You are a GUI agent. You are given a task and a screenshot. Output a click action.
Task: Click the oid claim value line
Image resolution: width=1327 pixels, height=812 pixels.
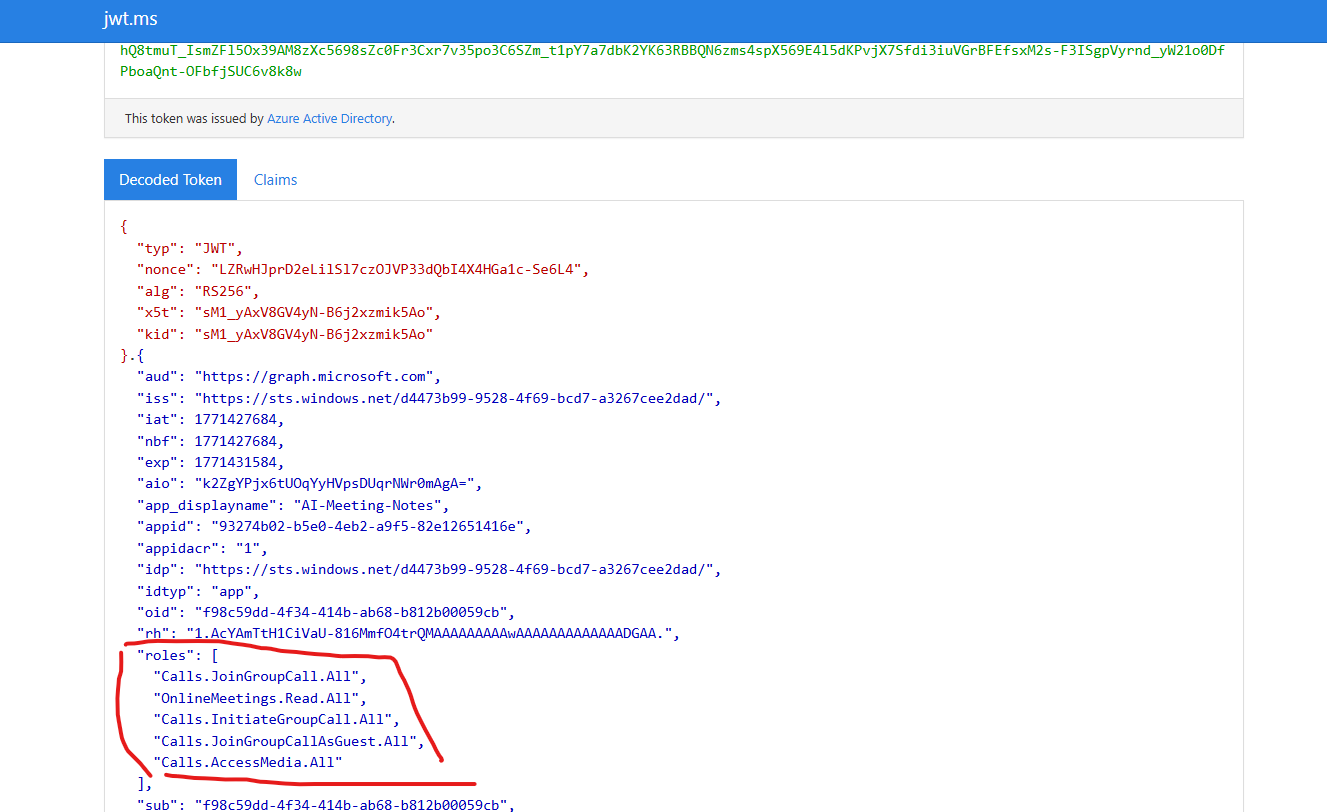point(326,612)
